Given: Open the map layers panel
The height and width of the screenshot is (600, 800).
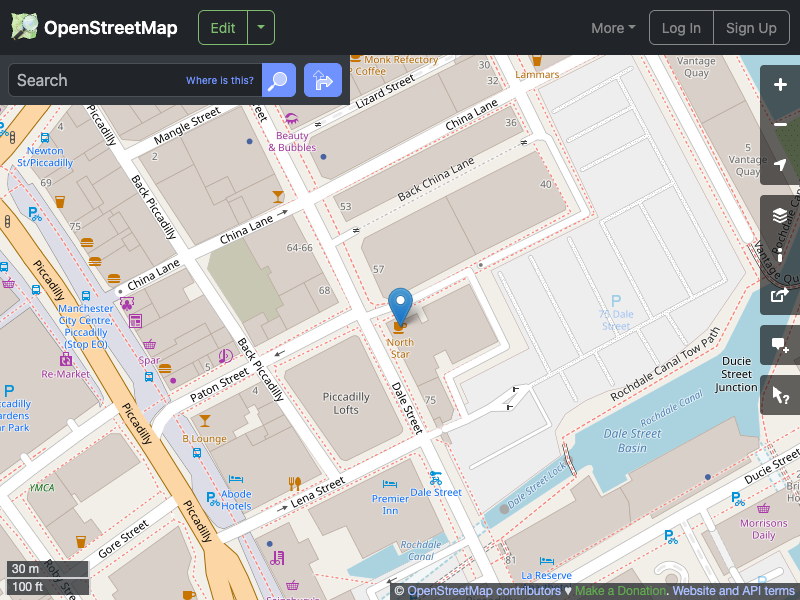Looking at the screenshot, I should (x=780, y=215).
